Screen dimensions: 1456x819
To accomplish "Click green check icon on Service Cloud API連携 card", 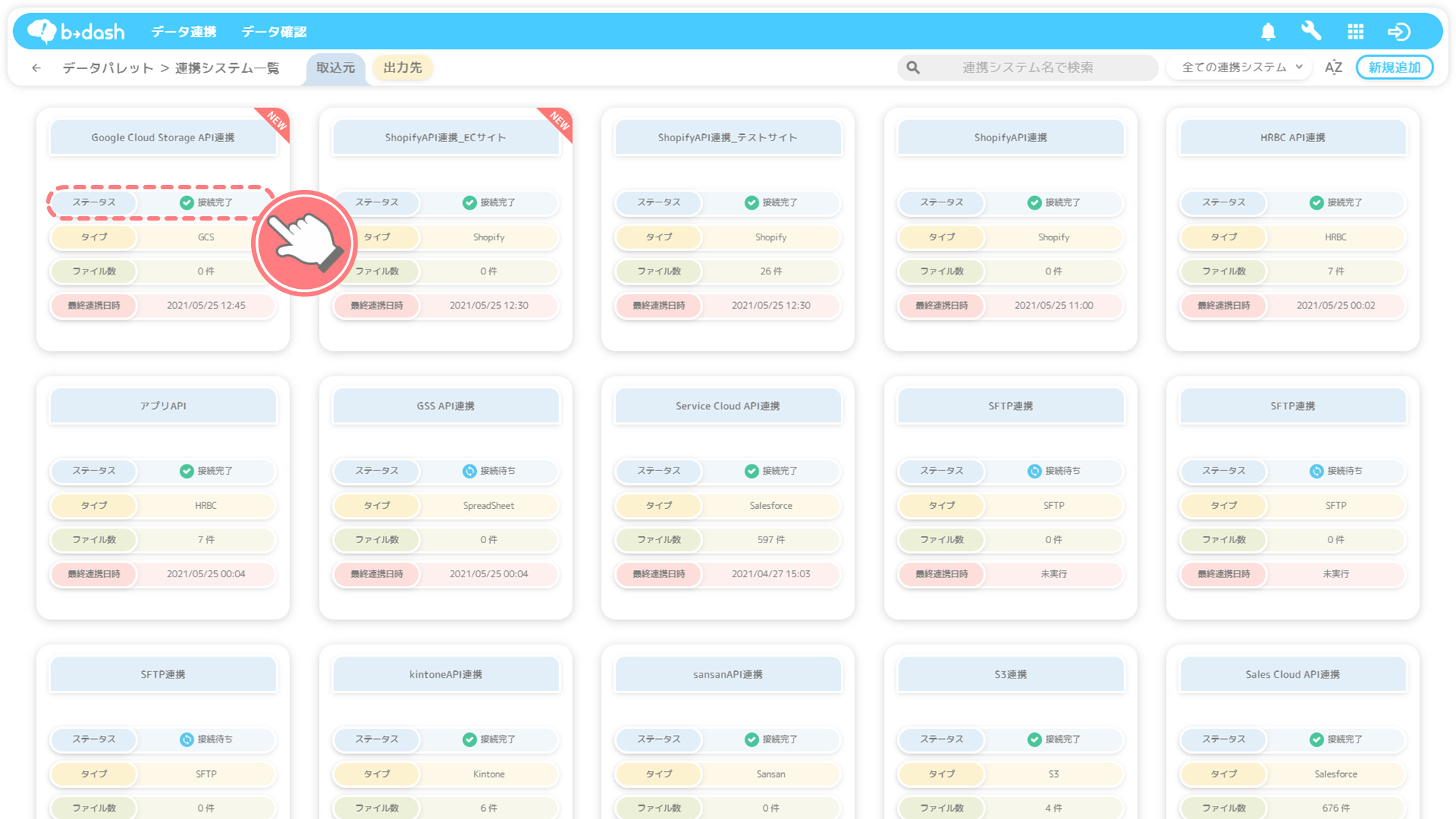I will pyautogui.click(x=752, y=471).
